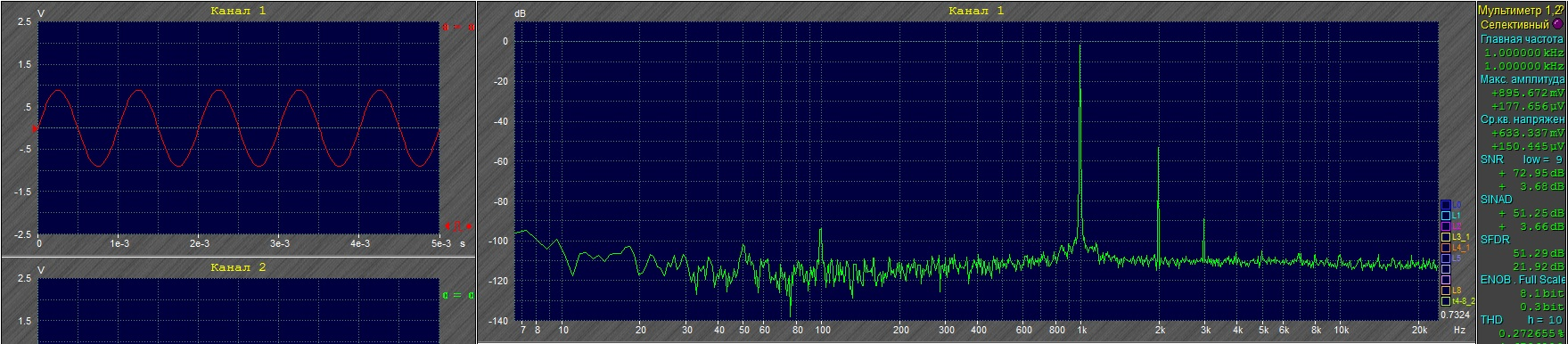1568x344 pixels.
Task: Toggle the L4_1 trace checkbox
Action: (x=1446, y=248)
